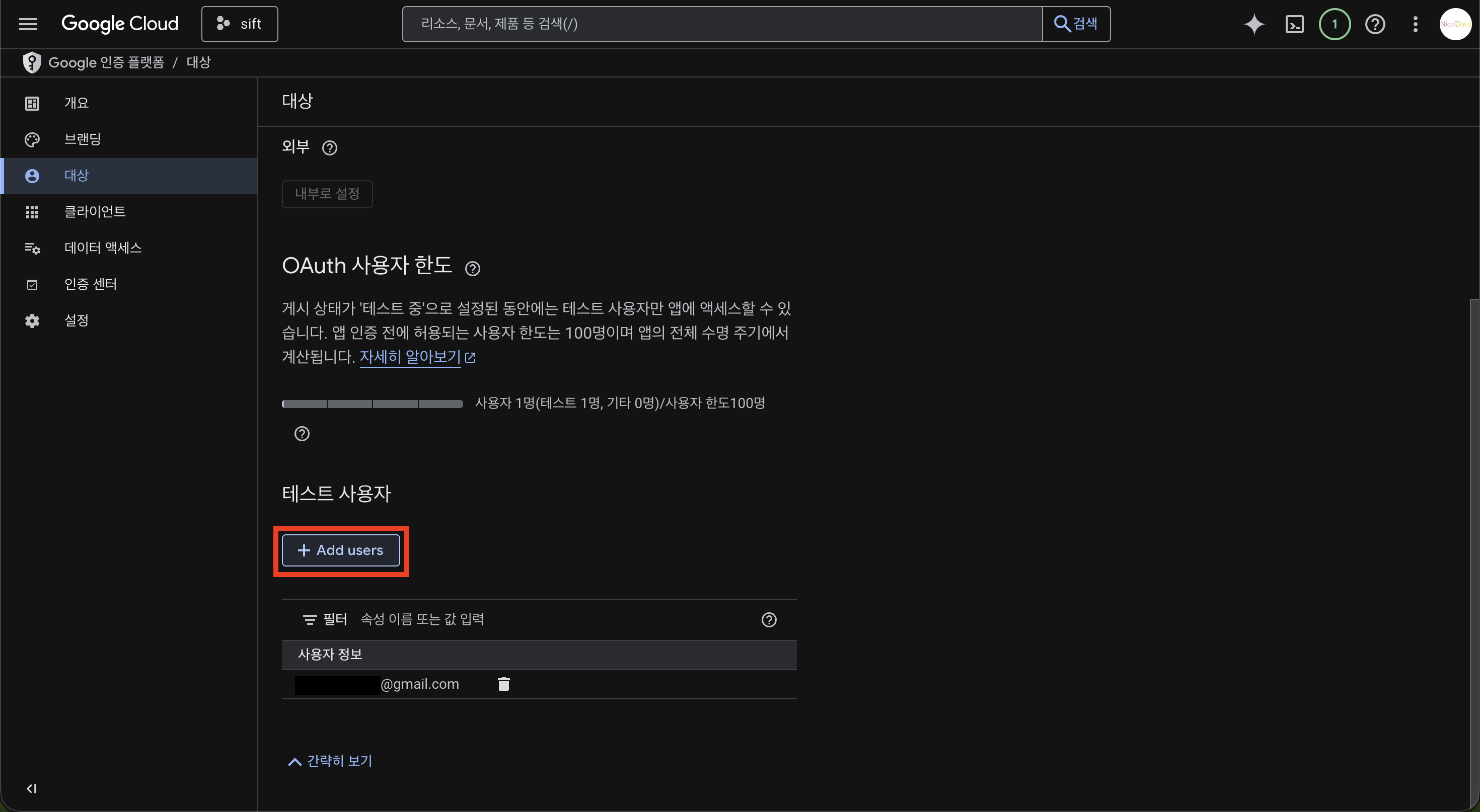Click the OAuth user quota progress bar

[x=373, y=403]
